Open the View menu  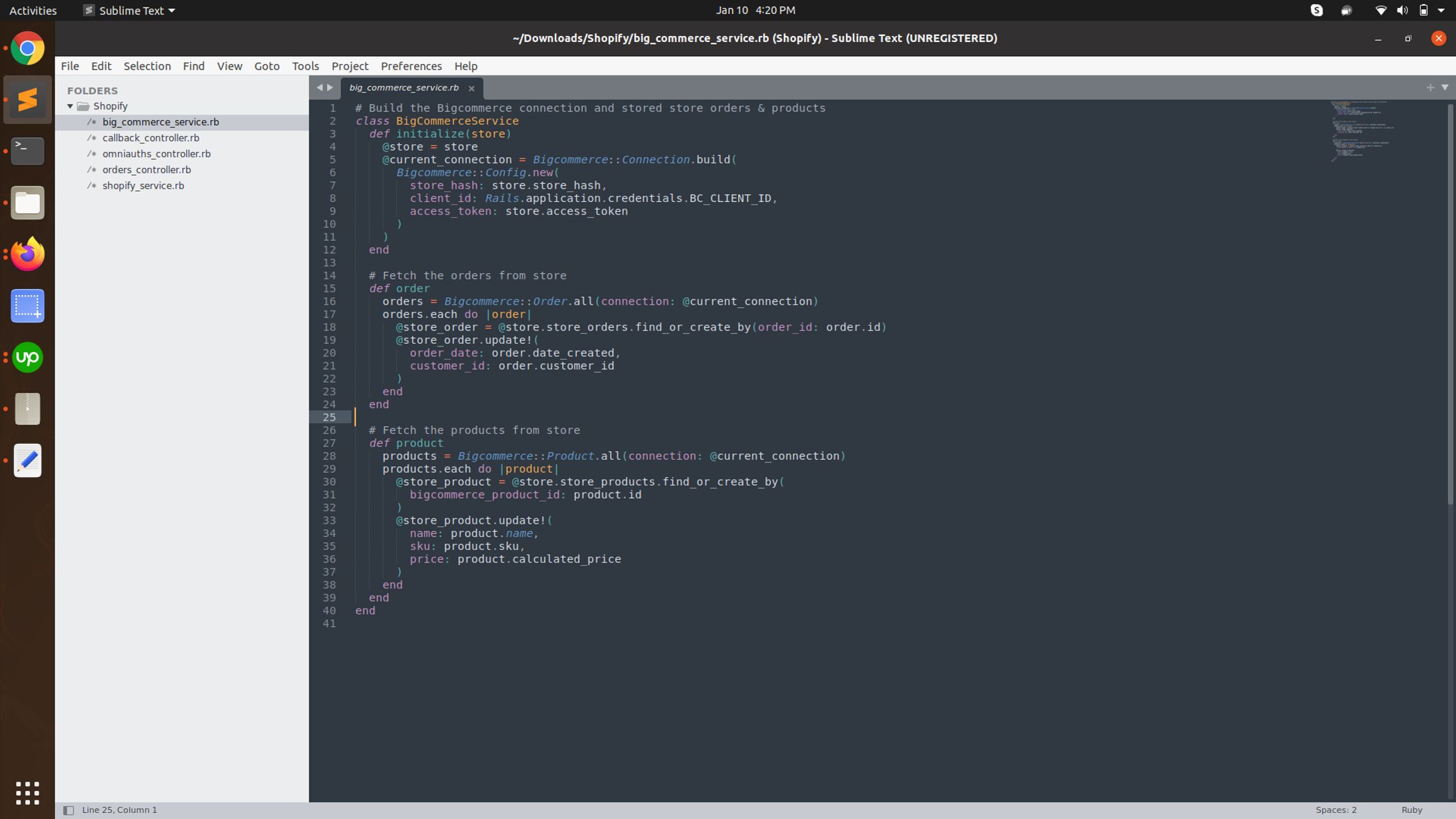click(229, 66)
